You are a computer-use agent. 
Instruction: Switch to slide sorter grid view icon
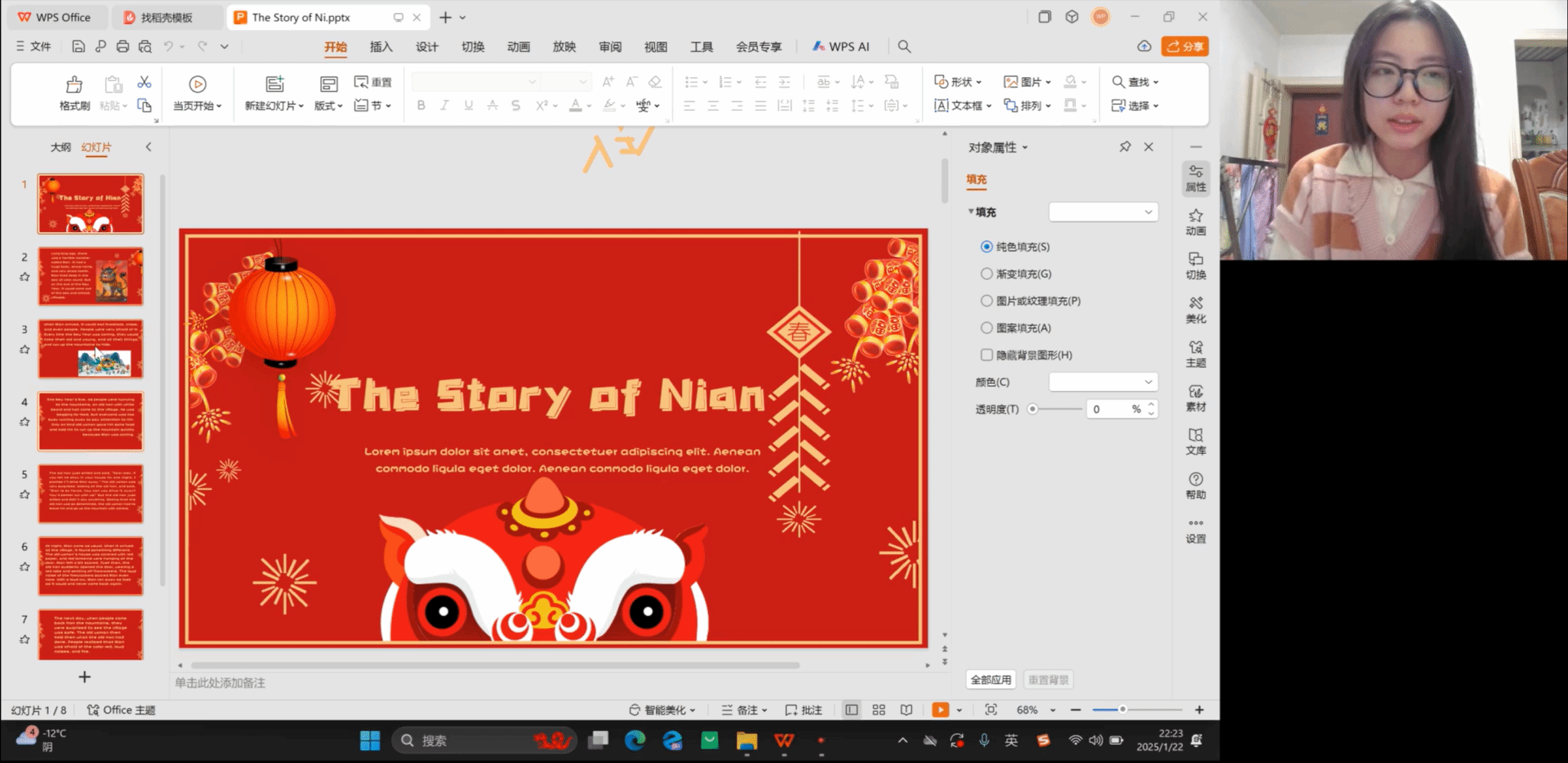(879, 710)
